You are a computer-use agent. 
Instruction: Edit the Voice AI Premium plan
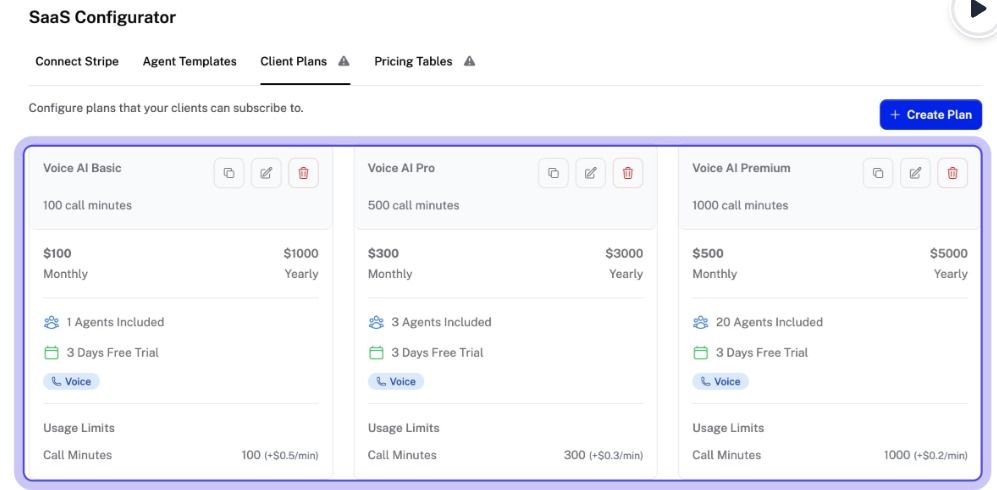pos(915,173)
